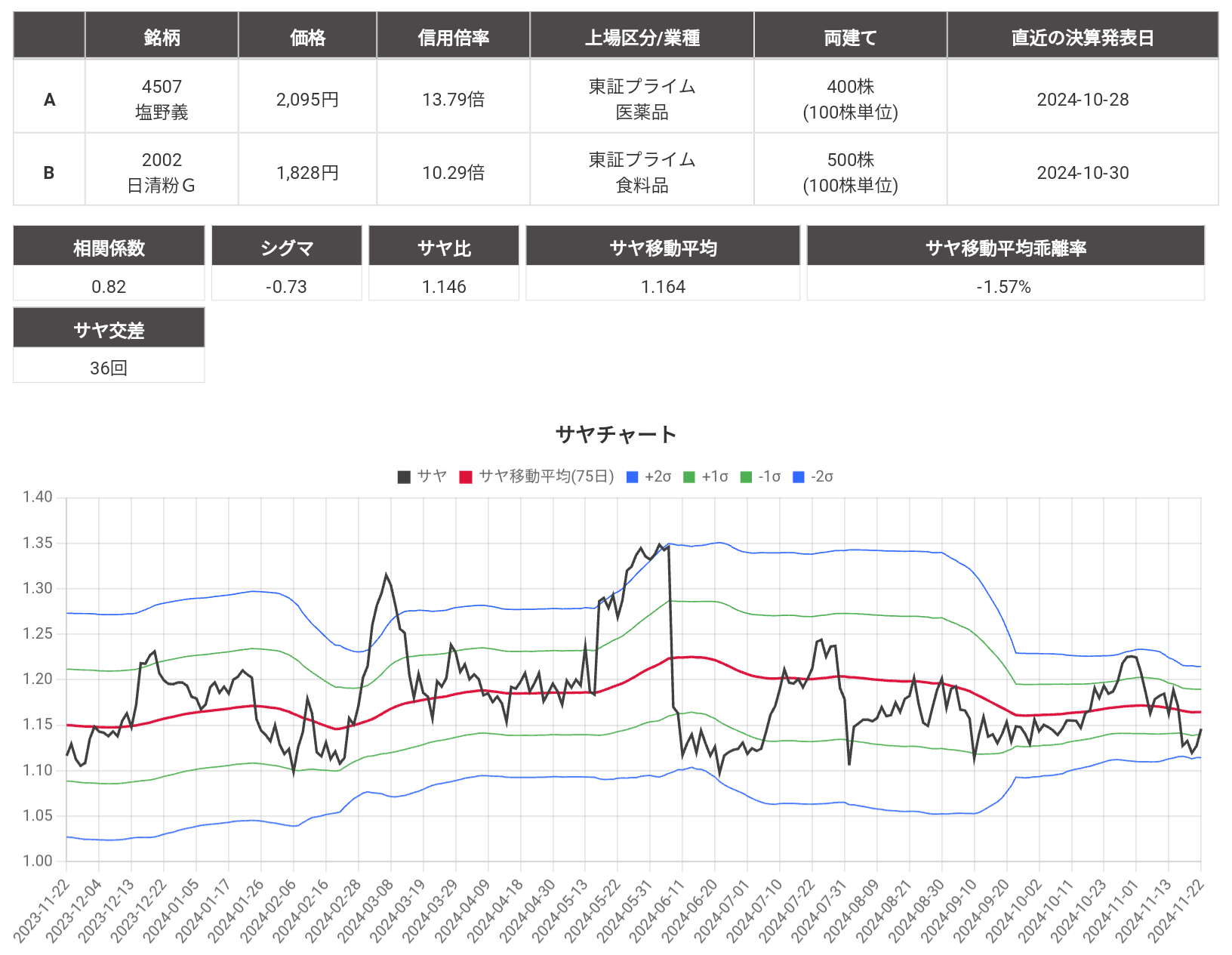
Task: Click the 価格 column header
Action: click(307, 35)
